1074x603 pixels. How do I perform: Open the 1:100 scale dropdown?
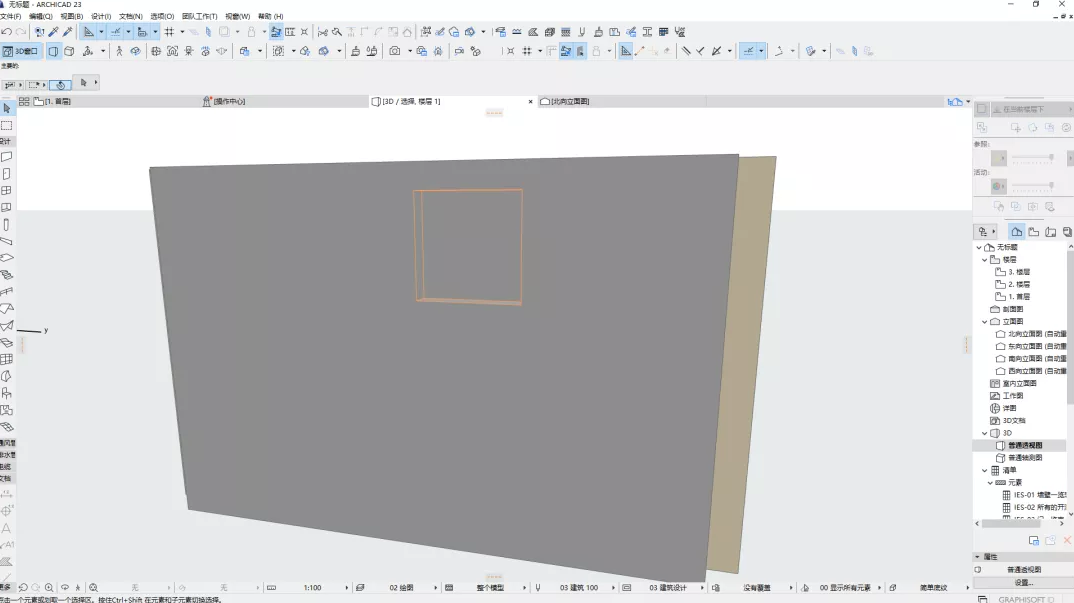click(312, 588)
